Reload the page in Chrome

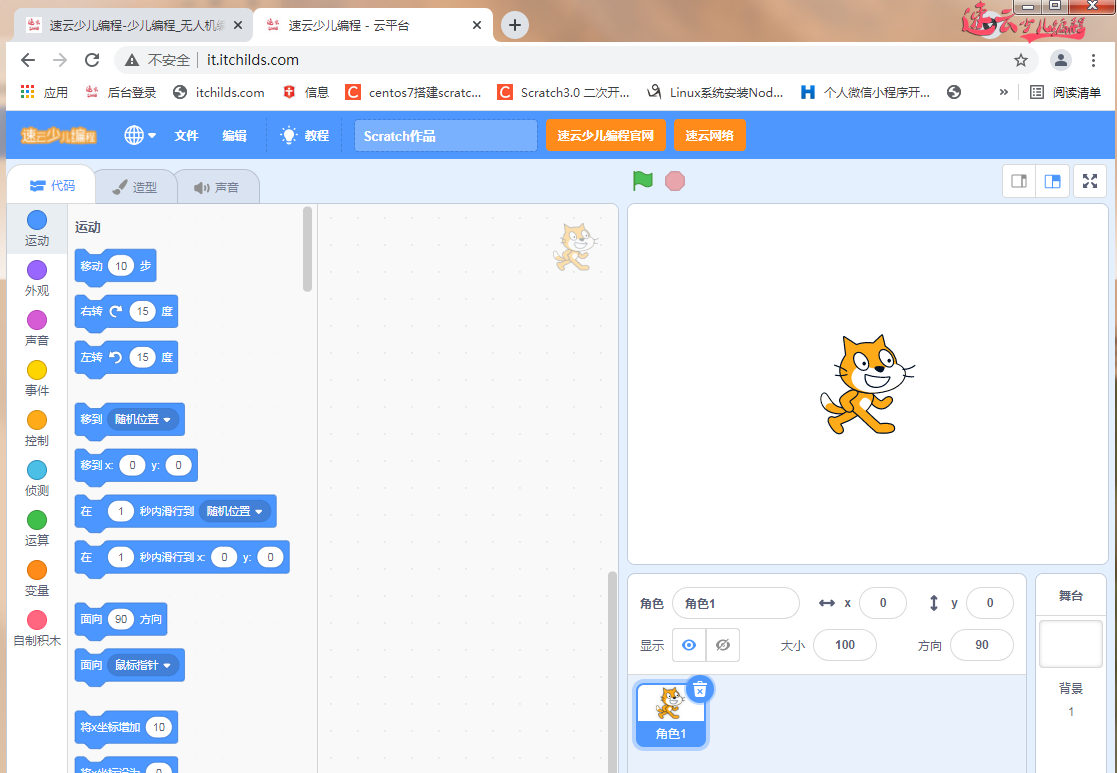click(x=92, y=60)
